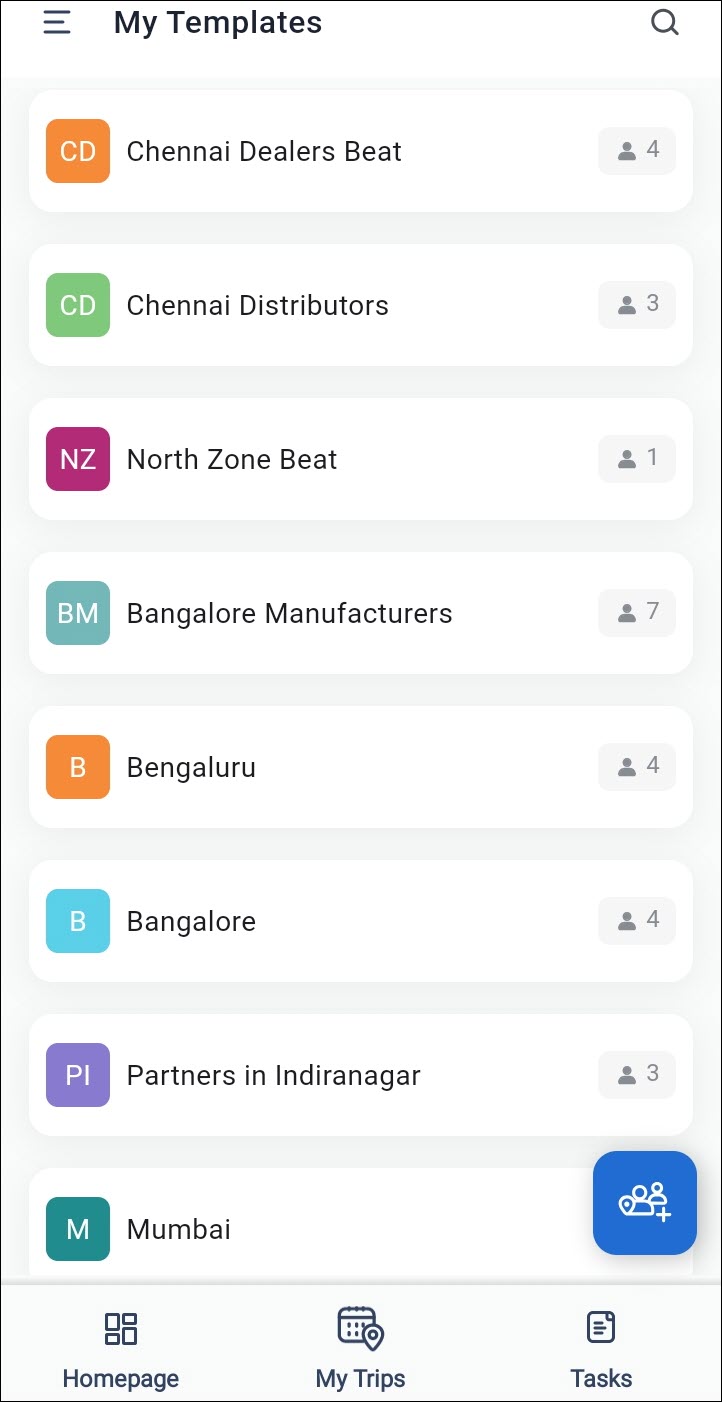Open the Partners in Indiranagar template
The width and height of the screenshot is (722, 1402).
361,1075
